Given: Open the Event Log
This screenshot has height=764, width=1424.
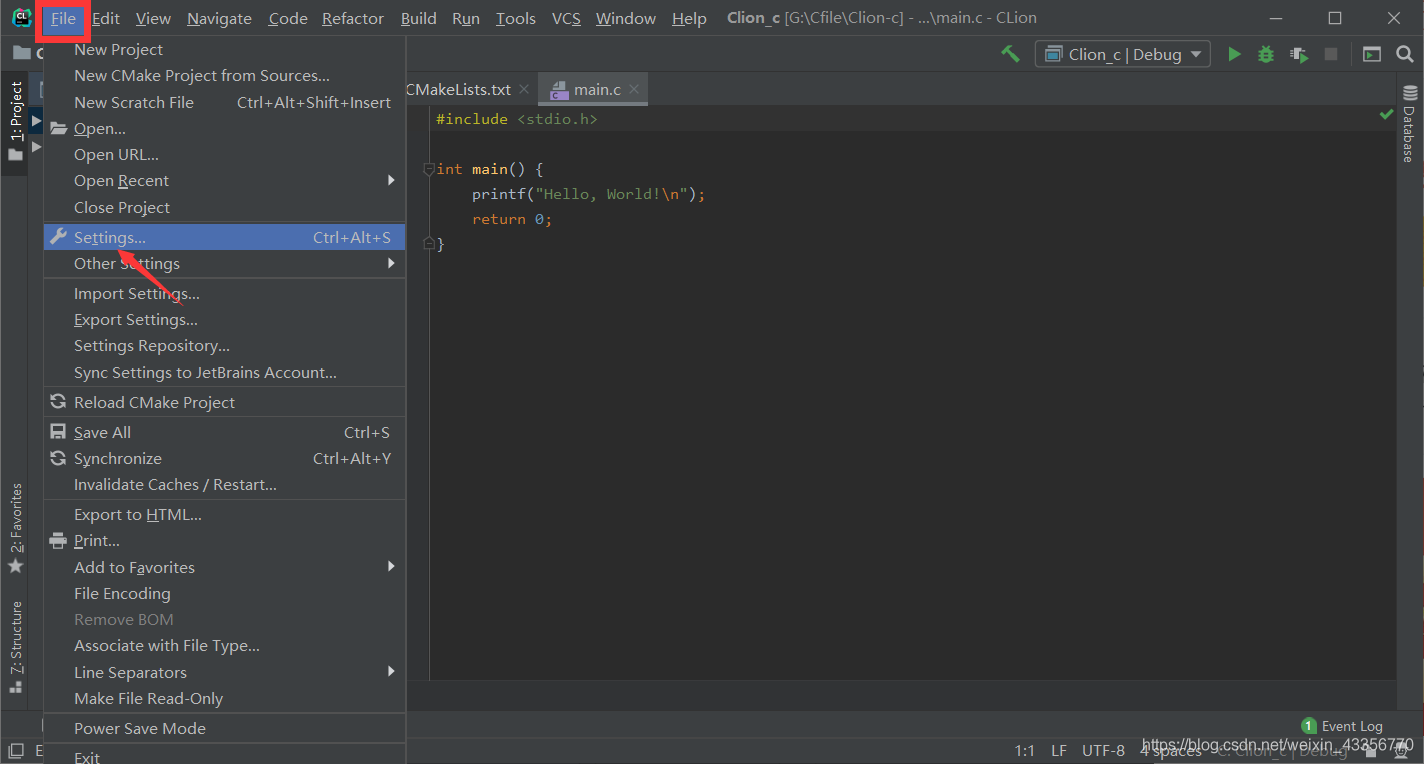Looking at the screenshot, I should [1342, 726].
